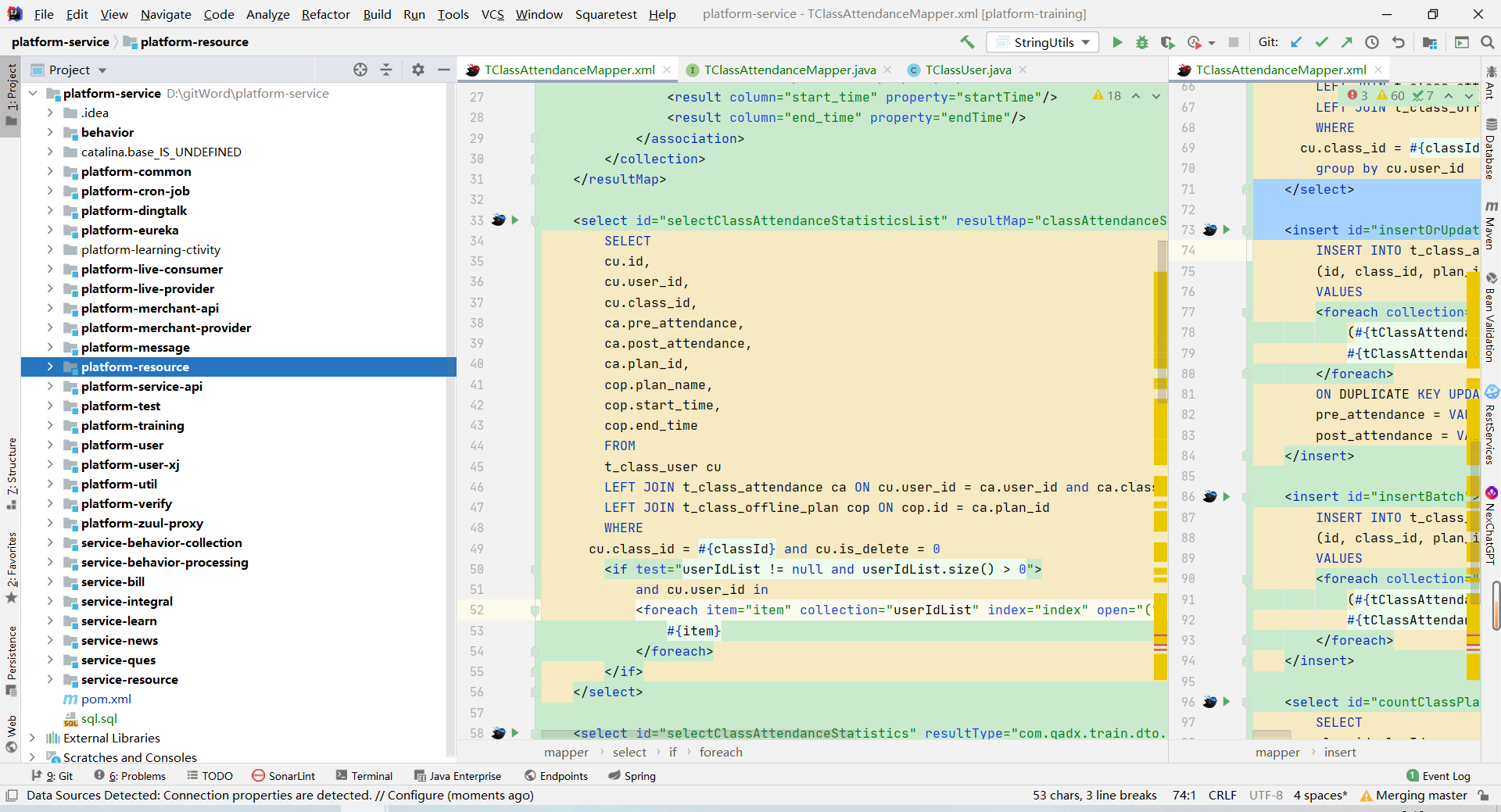The image size is (1501, 812).
Task: Open the 6: Problems tool window
Action: [x=130, y=776]
